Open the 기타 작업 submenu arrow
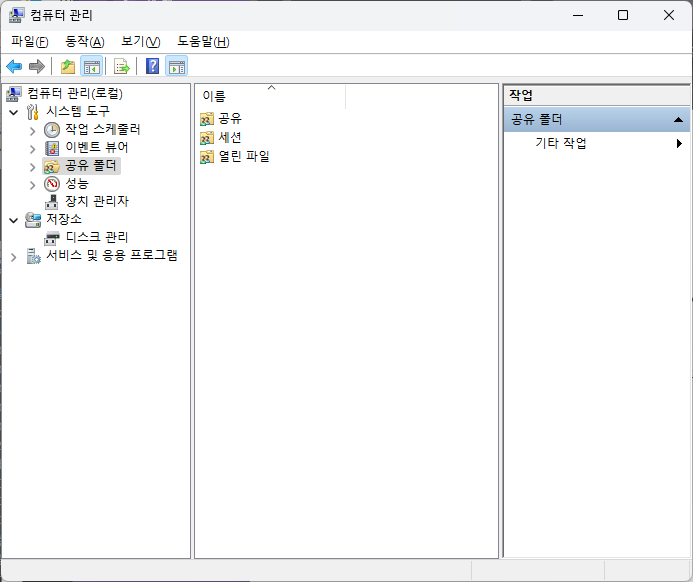 (679, 143)
